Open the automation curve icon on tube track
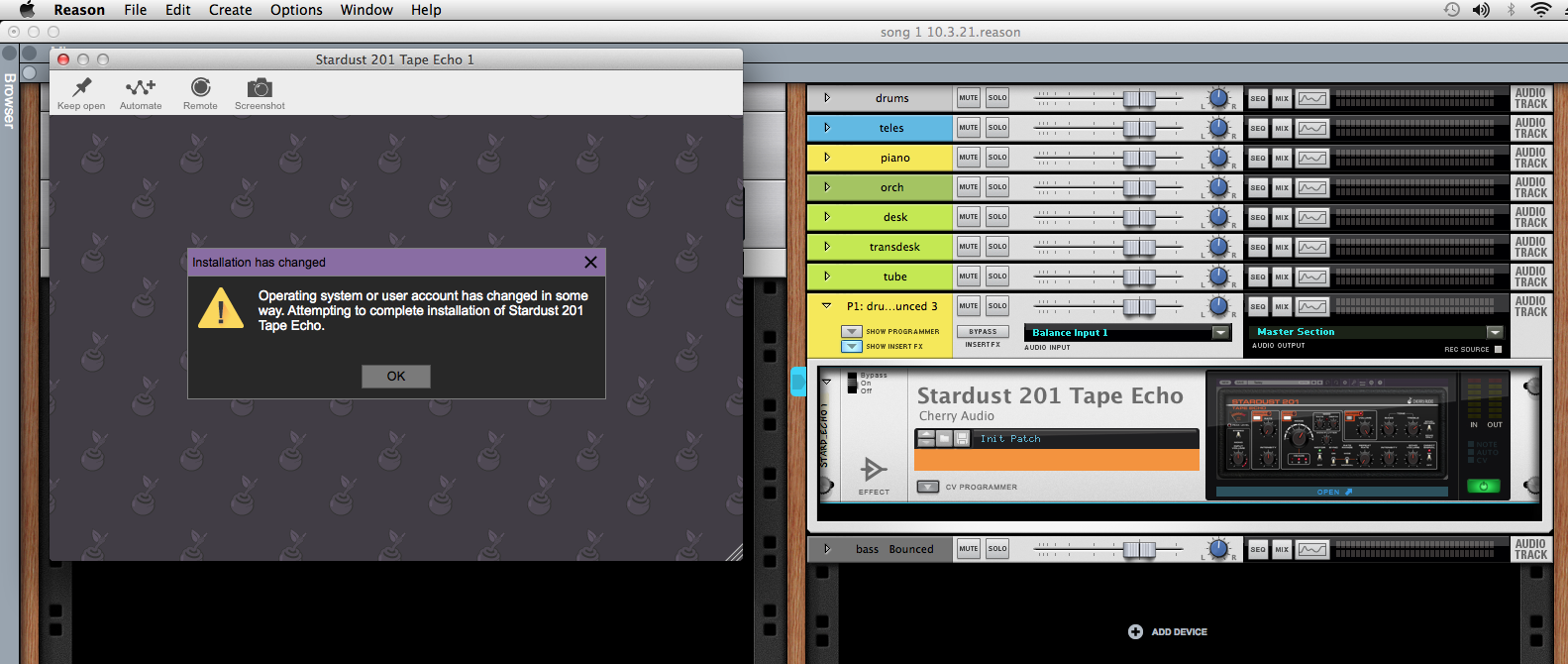The image size is (1568, 664). (1312, 277)
